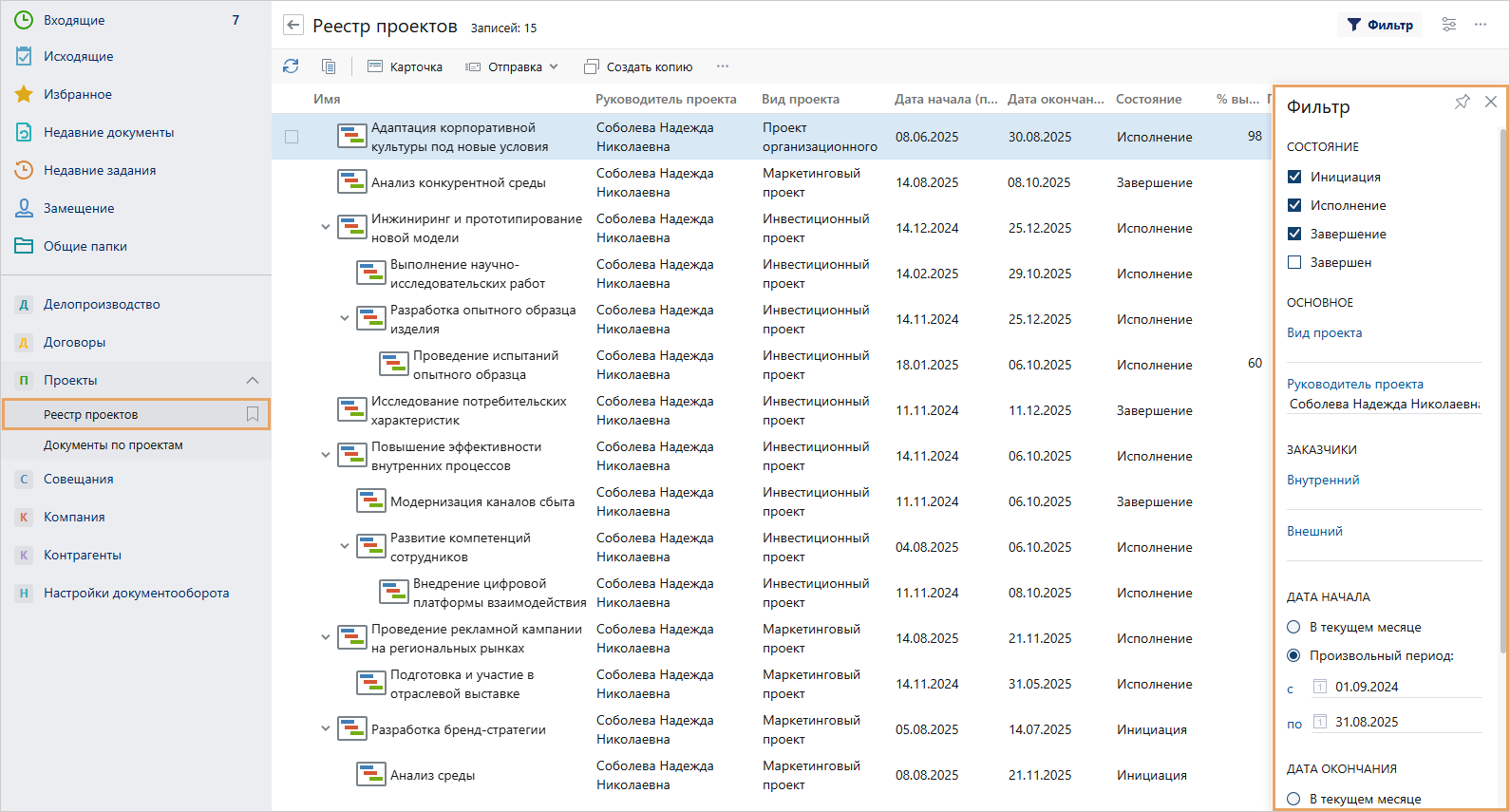Enable the Завершен state checkbox
The height and width of the screenshot is (812, 1510).
click(x=1294, y=262)
